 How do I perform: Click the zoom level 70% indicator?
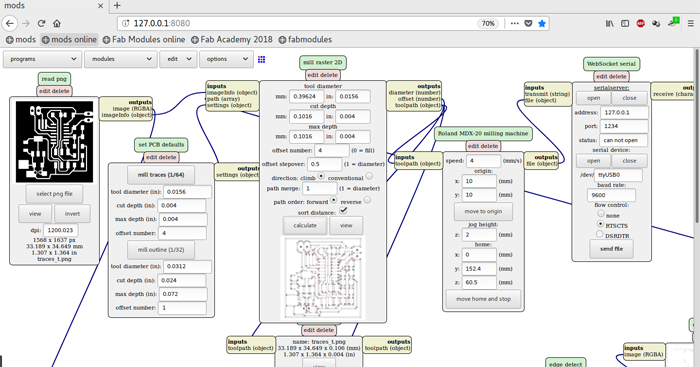(488, 23)
